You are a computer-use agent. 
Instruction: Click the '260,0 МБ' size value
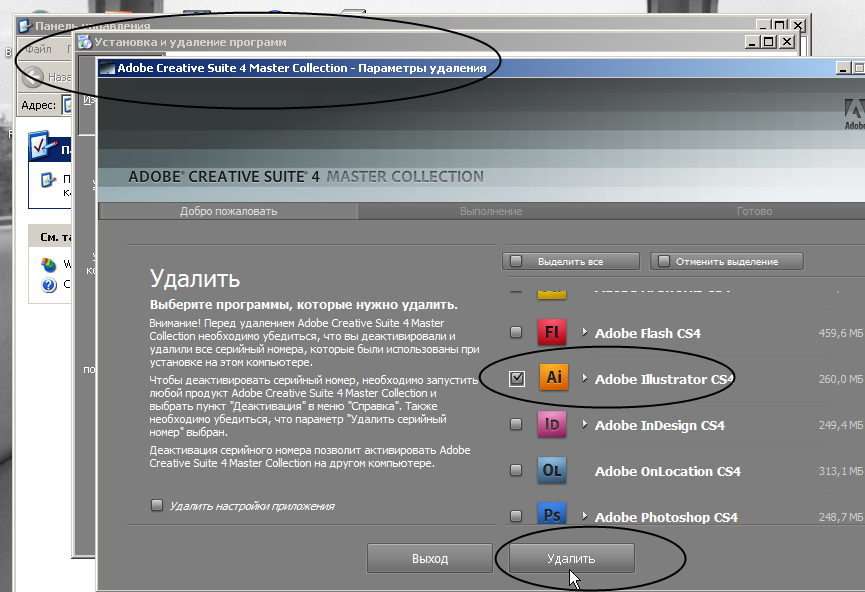841,379
